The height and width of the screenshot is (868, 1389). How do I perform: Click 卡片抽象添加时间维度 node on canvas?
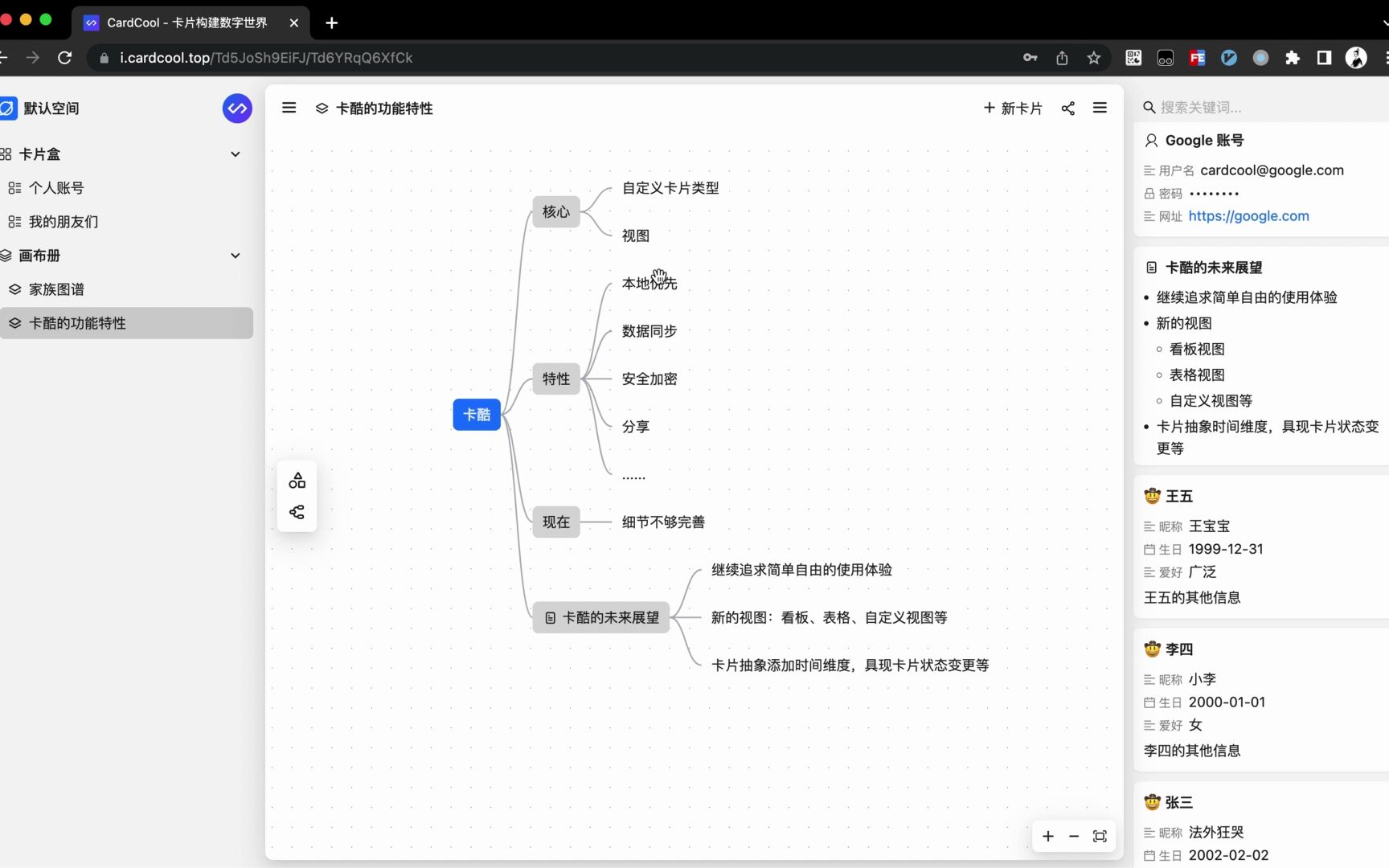coord(850,665)
